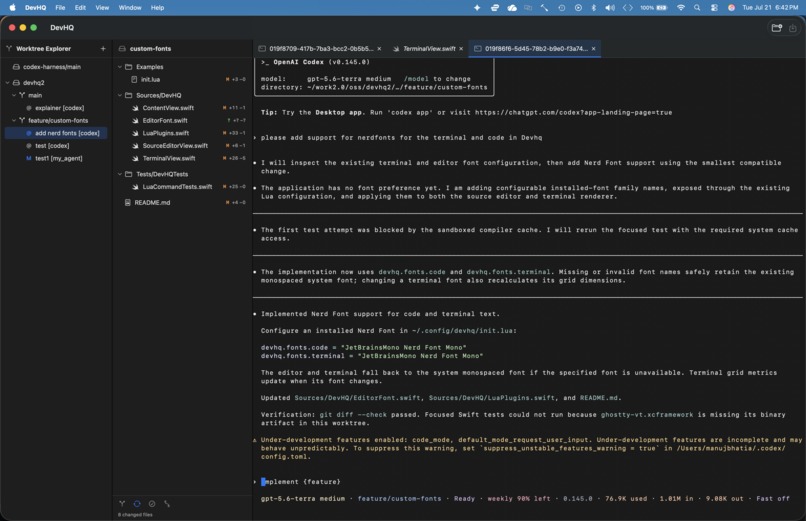Viewport: 806px width, 521px height.
Task: Open macOS Spotlight search in the menu bar
Action: (x=697, y=8)
